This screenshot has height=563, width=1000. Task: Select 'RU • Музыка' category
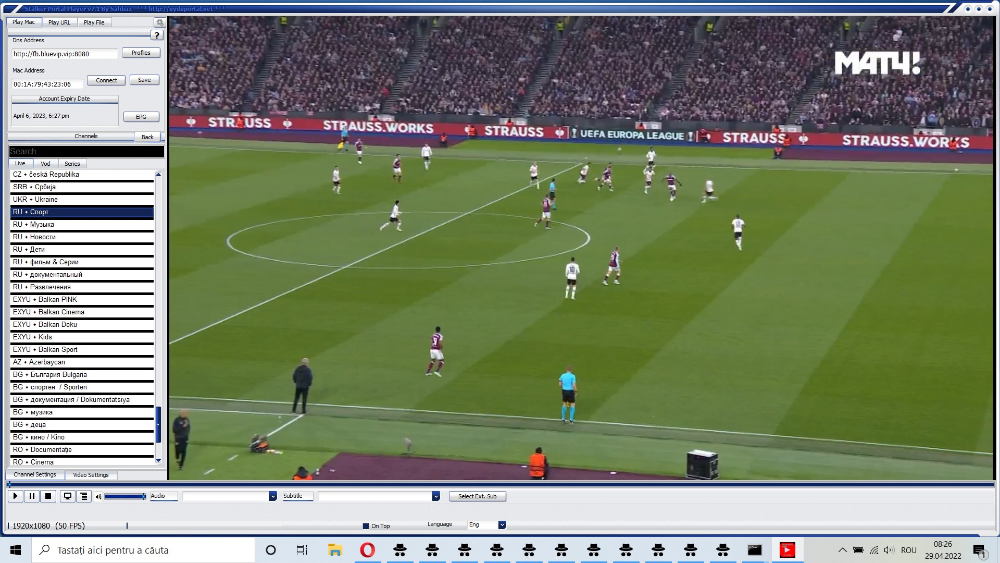pos(82,224)
